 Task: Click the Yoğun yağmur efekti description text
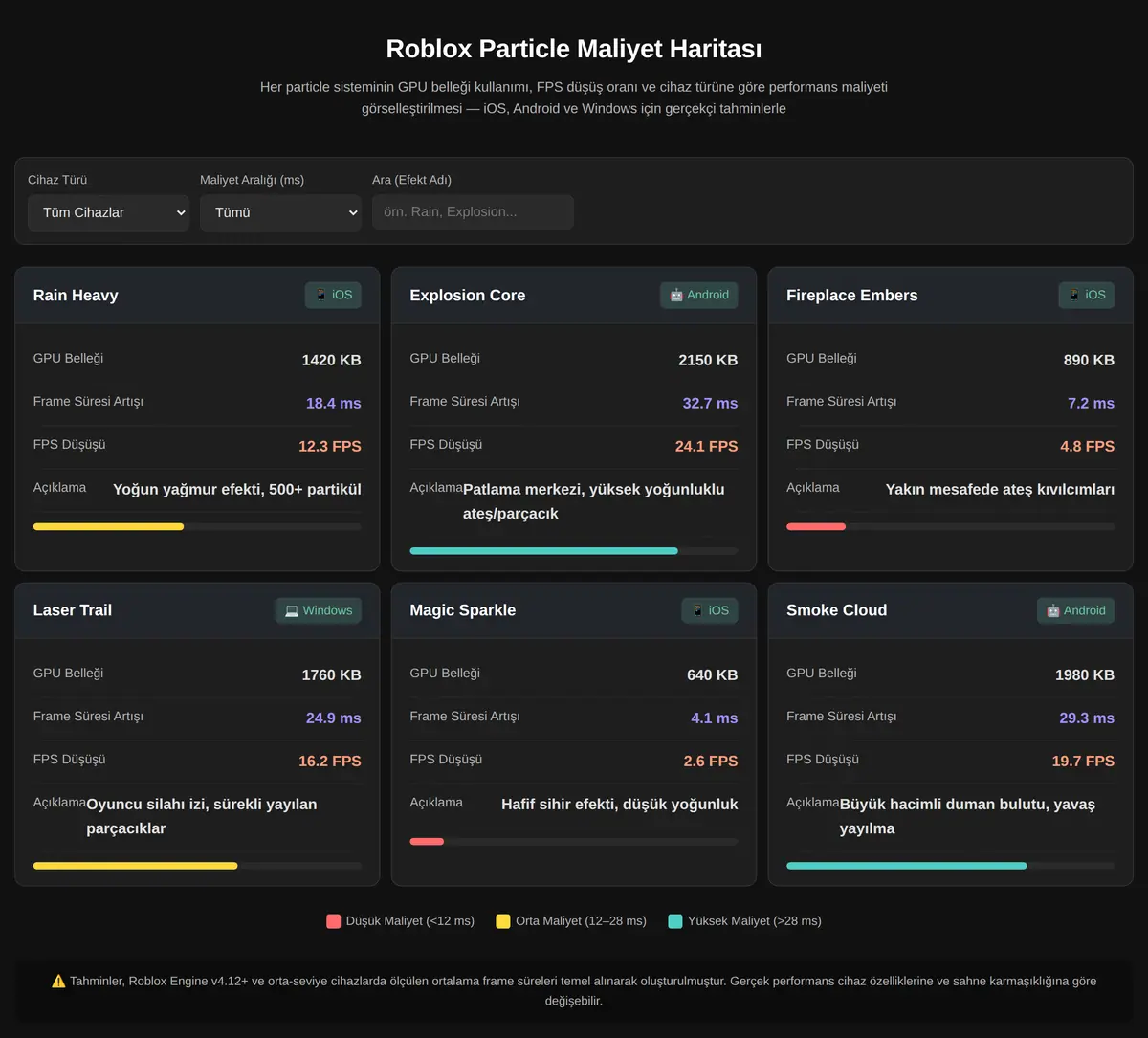[237, 489]
